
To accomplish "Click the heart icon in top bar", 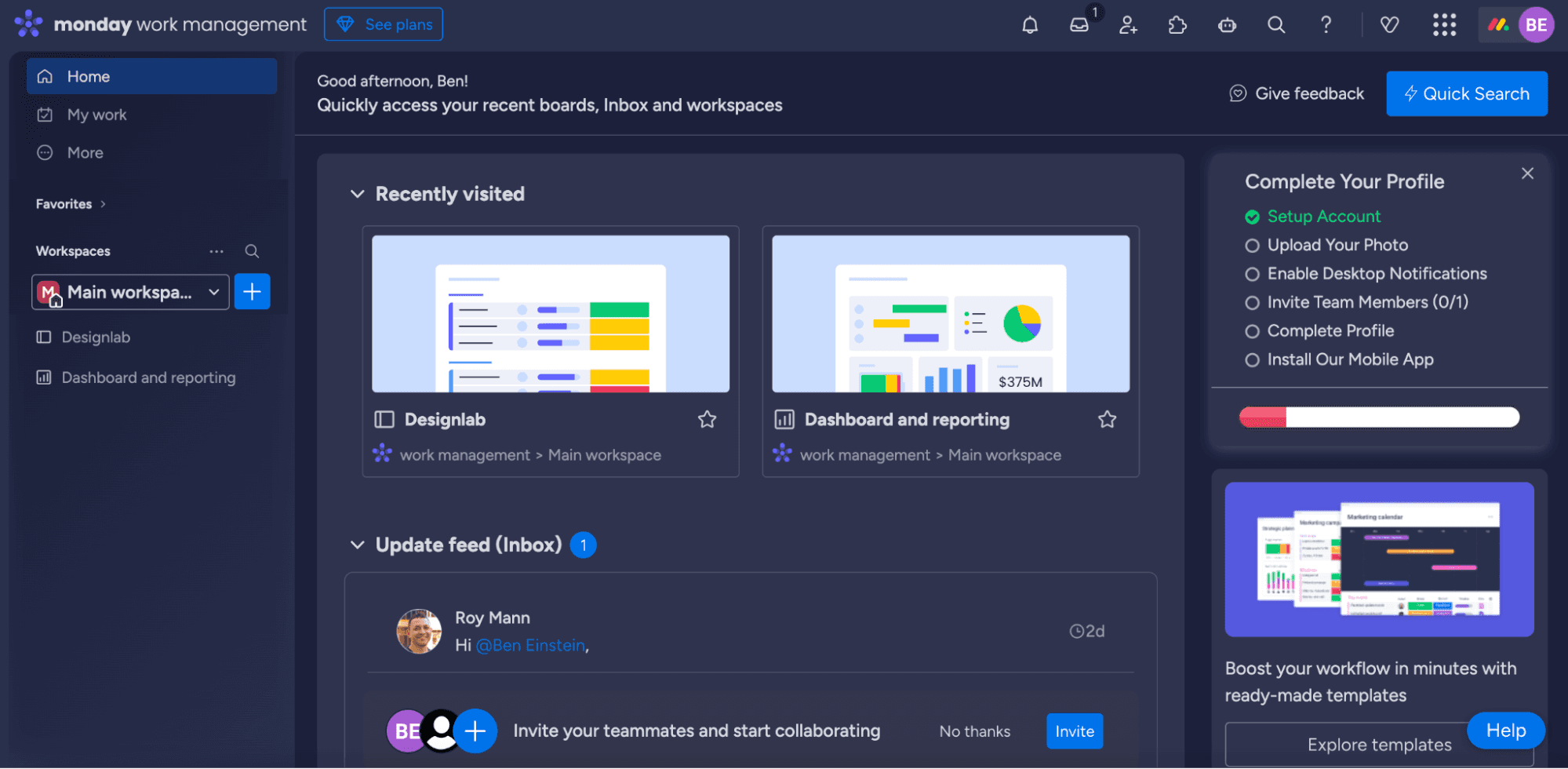I will (x=1389, y=25).
